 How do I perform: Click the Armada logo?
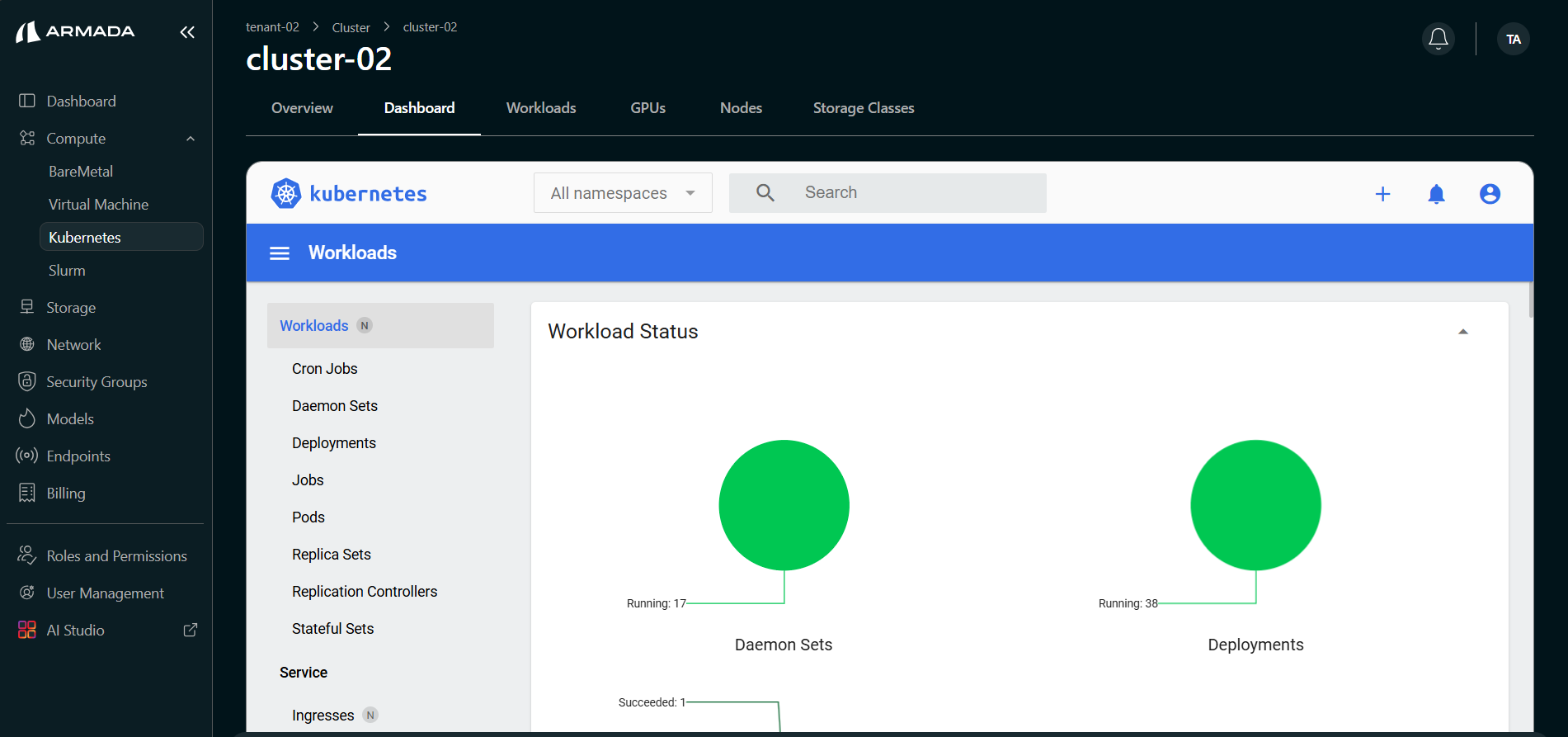pos(75,31)
